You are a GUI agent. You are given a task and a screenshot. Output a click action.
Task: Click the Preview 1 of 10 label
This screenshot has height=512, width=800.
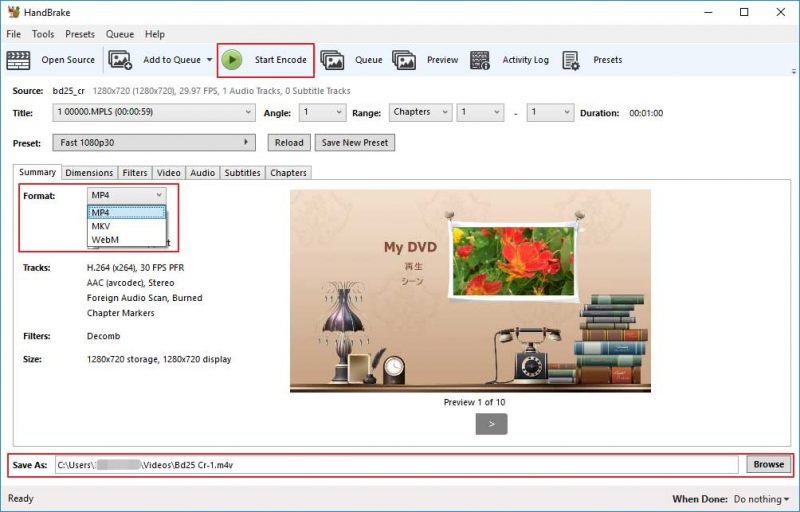click(x=474, y=402)
